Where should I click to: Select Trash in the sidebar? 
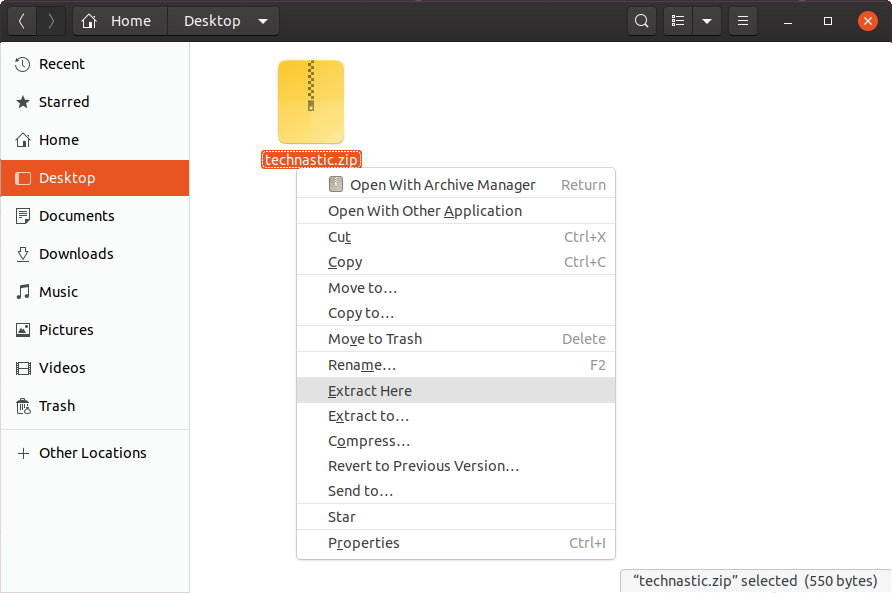(57, 406)
